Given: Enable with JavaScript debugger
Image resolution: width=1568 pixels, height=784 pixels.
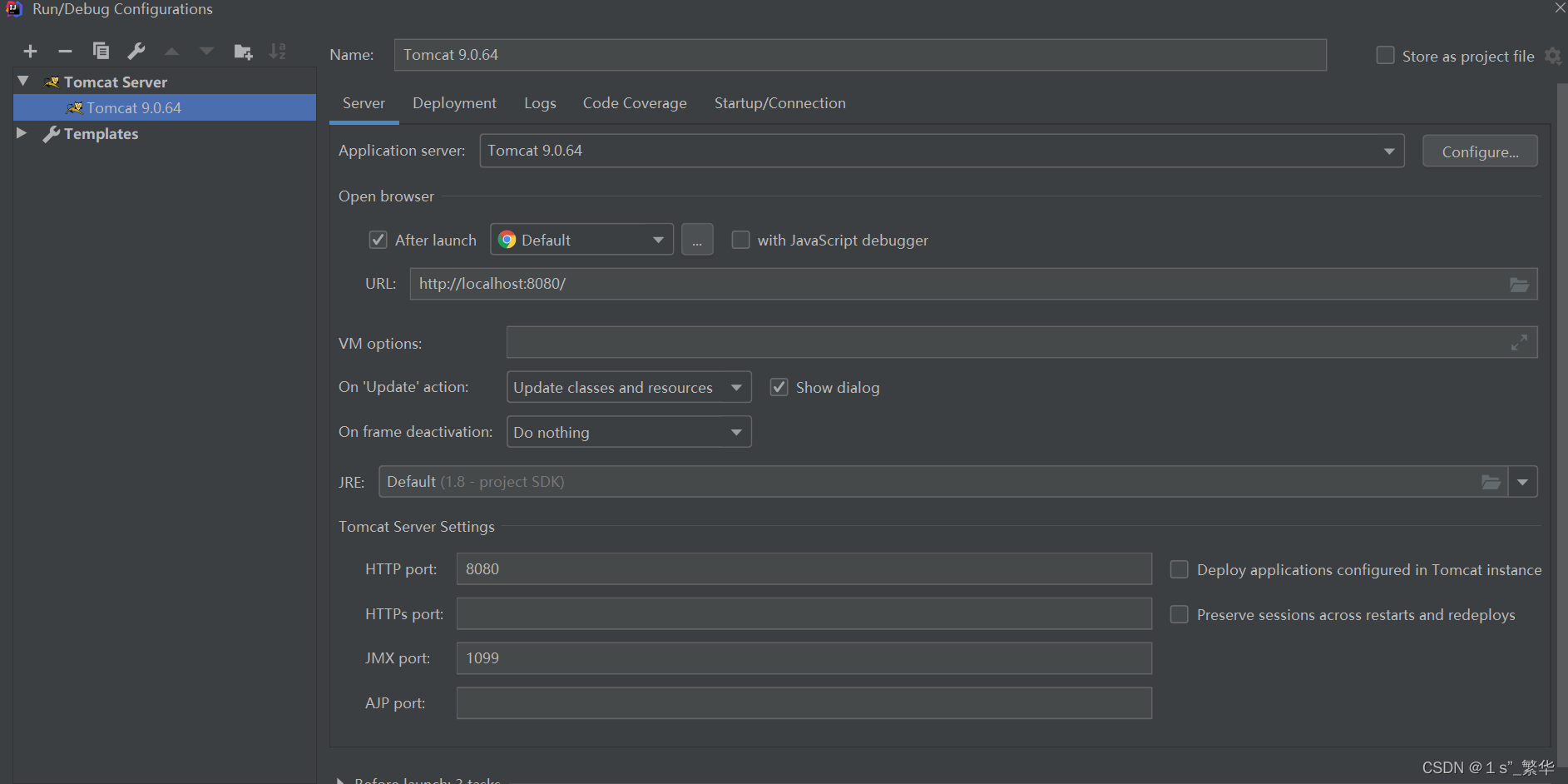Looking at the screenshot, I should (x=740, y=240).
